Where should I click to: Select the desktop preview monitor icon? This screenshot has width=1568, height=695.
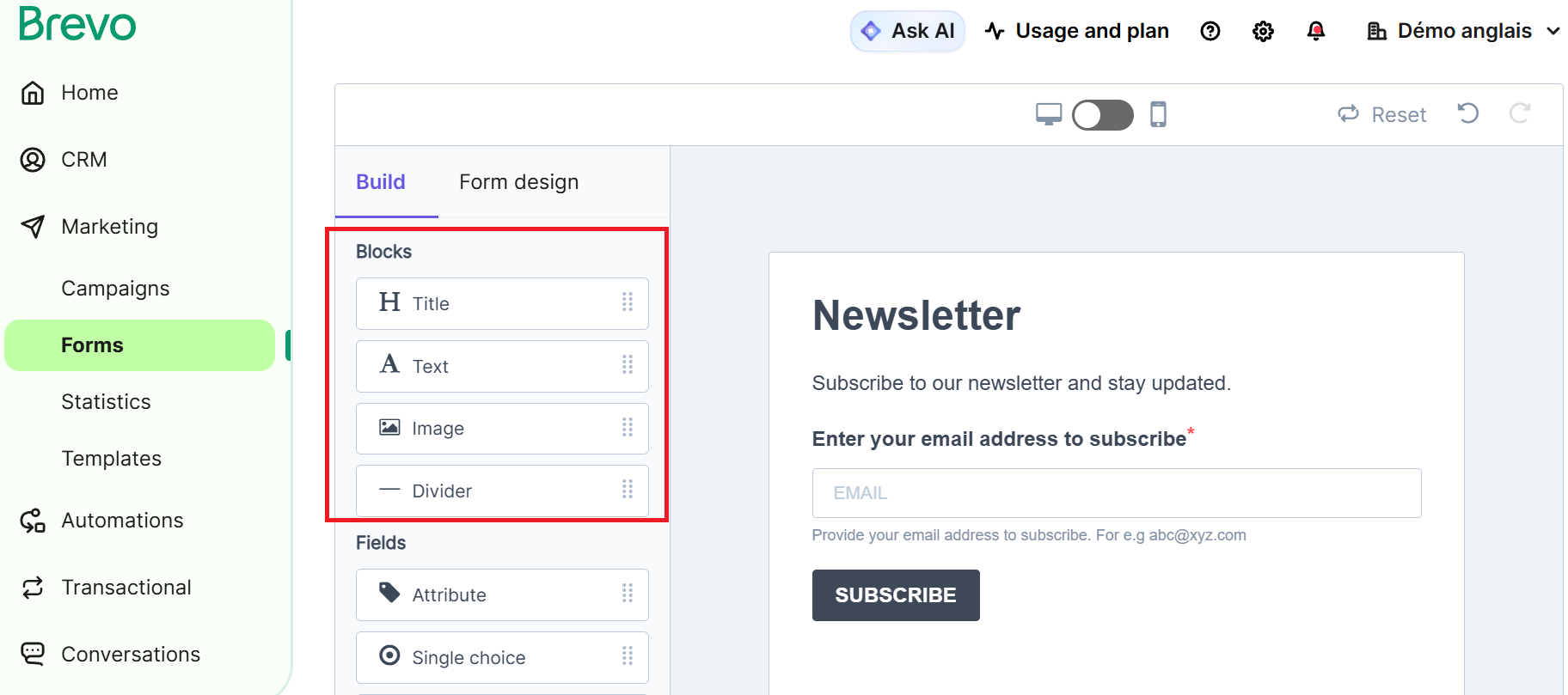[x=1049, y=114]
